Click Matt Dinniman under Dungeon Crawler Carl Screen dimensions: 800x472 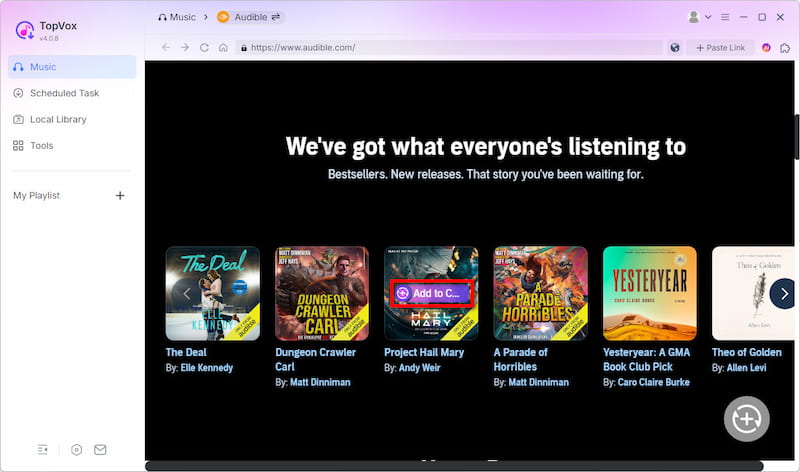tap(320, 382)
